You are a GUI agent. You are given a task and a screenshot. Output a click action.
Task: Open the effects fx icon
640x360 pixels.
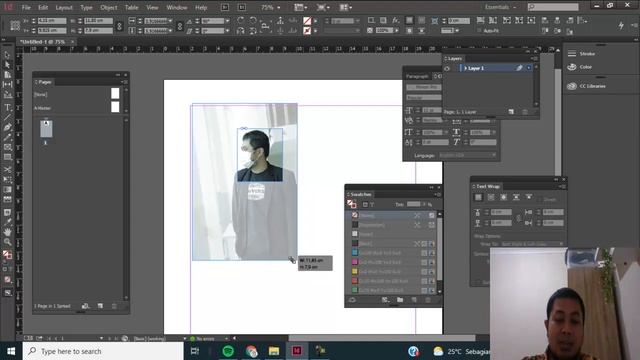point(396,20)
